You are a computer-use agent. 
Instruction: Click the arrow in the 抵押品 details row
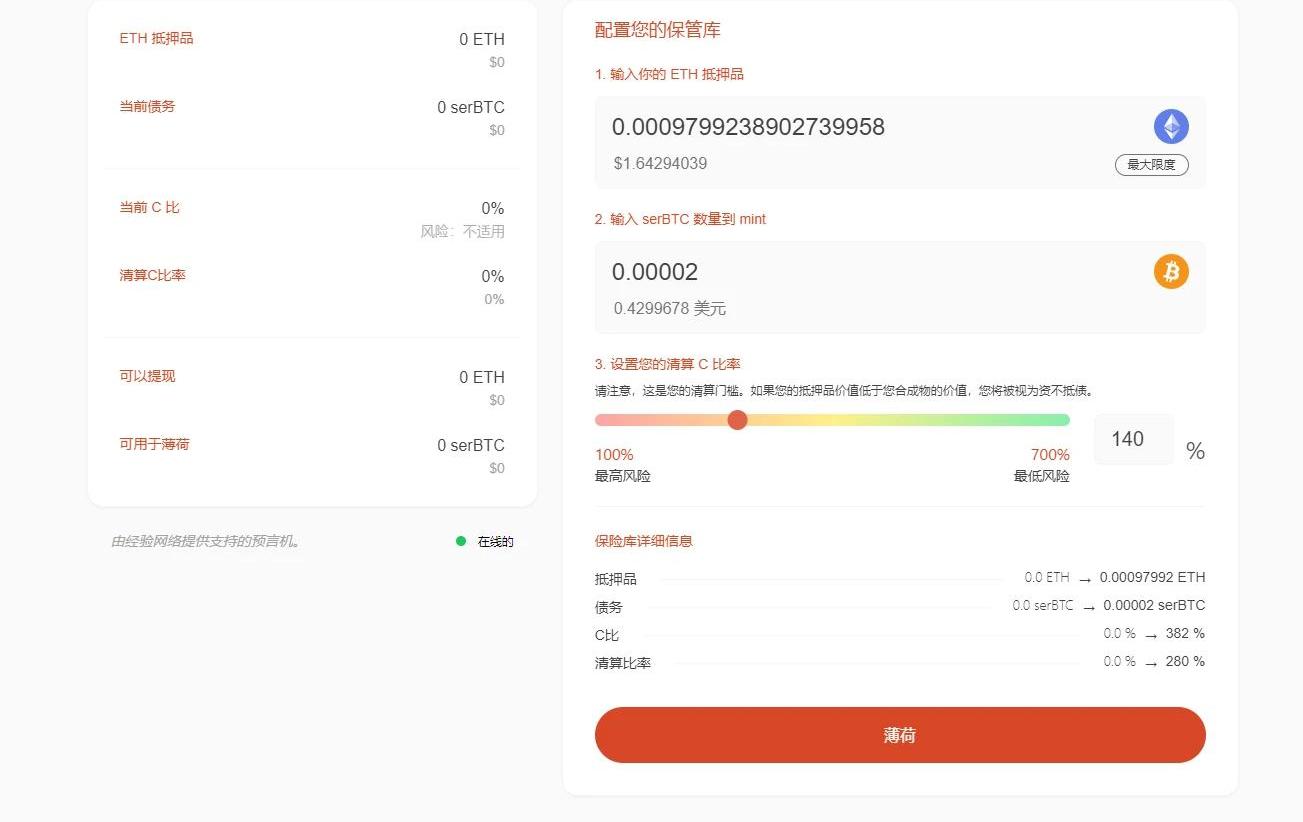[1084, 579]
